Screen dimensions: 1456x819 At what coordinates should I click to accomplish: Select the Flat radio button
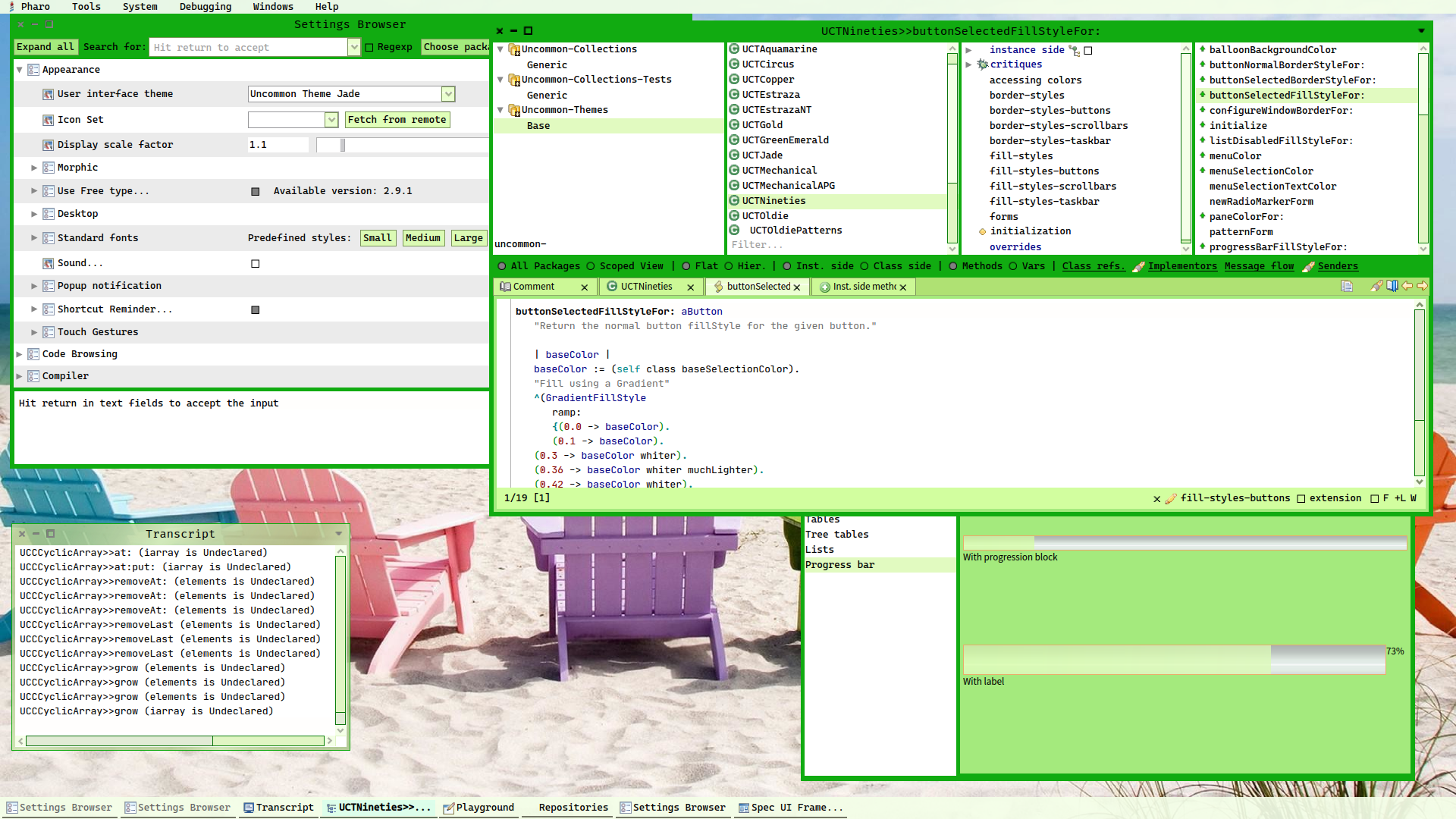686,266
